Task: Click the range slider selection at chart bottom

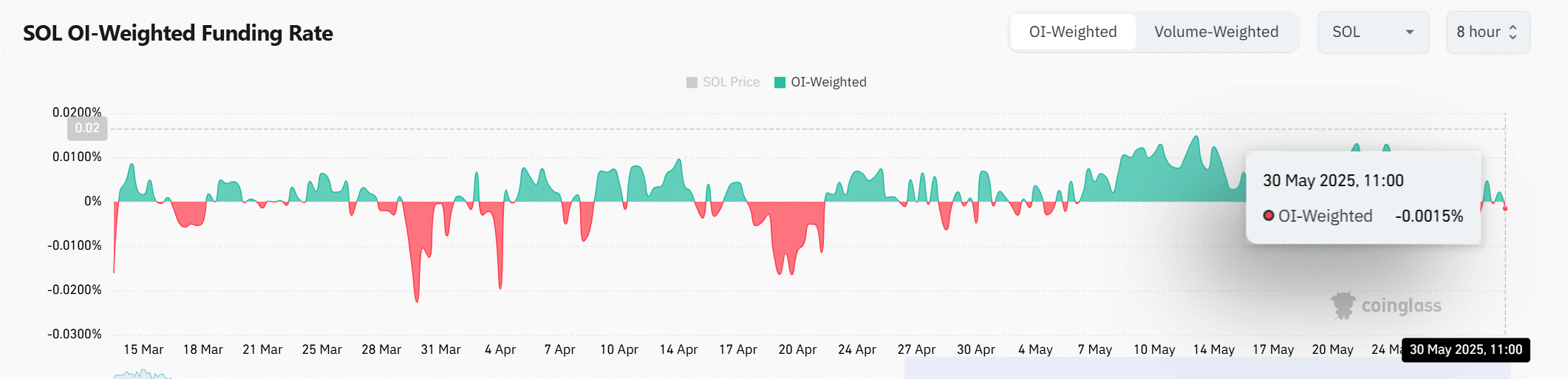Action: point(1207,368)
